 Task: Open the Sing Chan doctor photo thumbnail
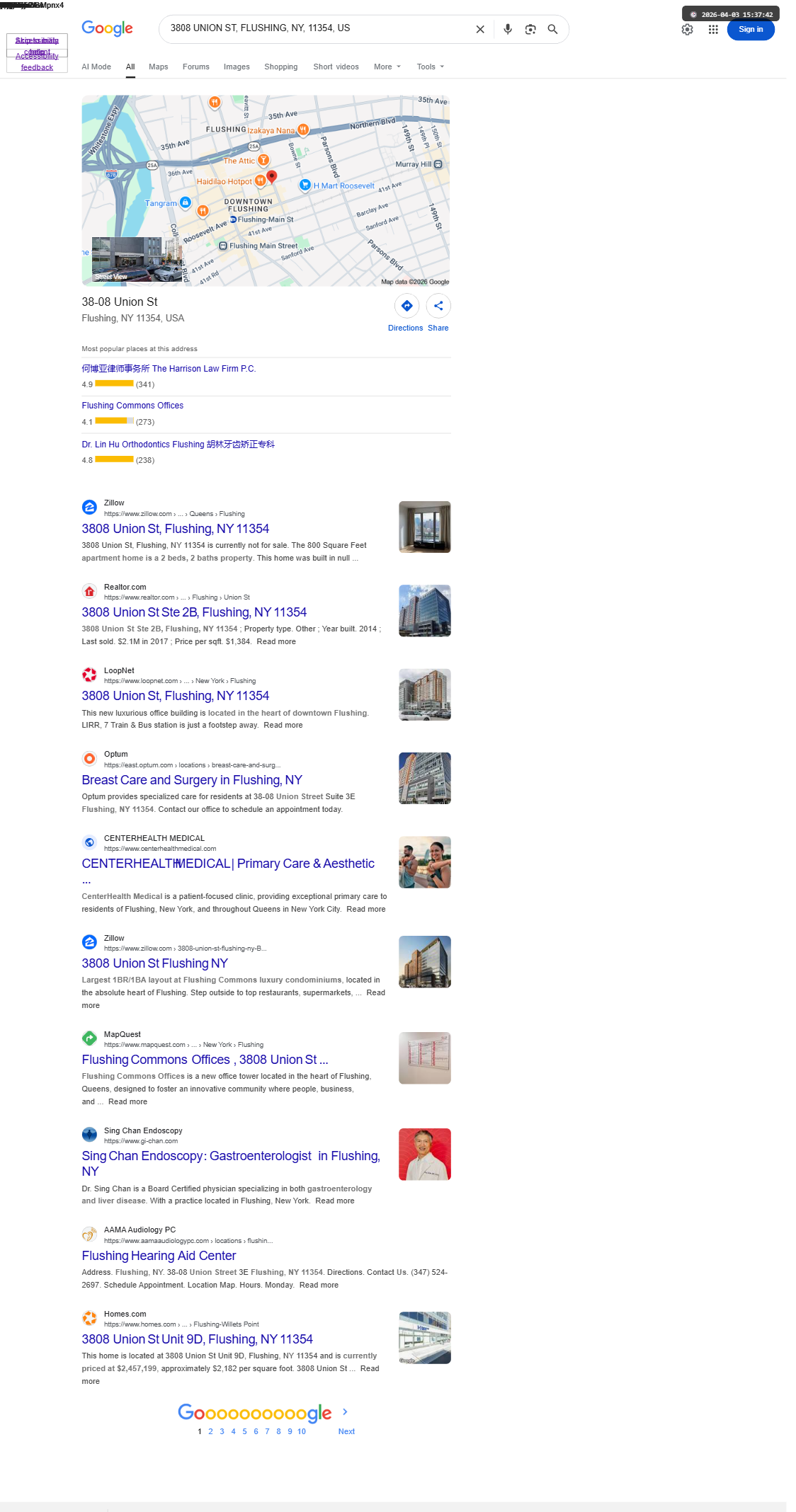pyautogui.click(x=425, y=1155)
